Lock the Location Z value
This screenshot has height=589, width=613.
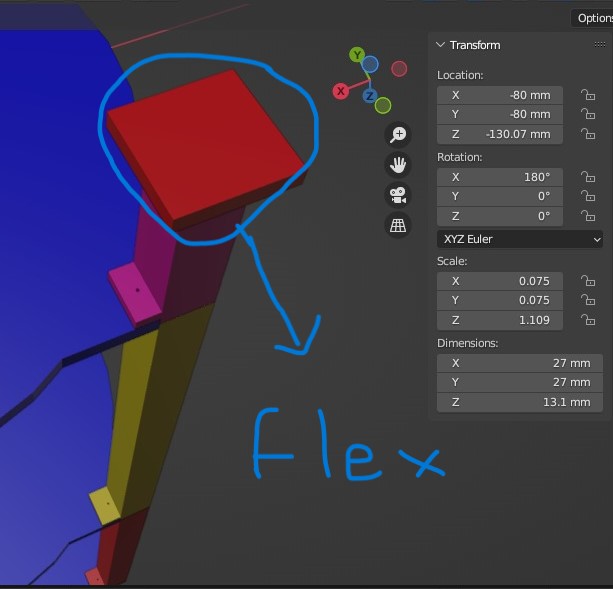click(x=588, y=134)
